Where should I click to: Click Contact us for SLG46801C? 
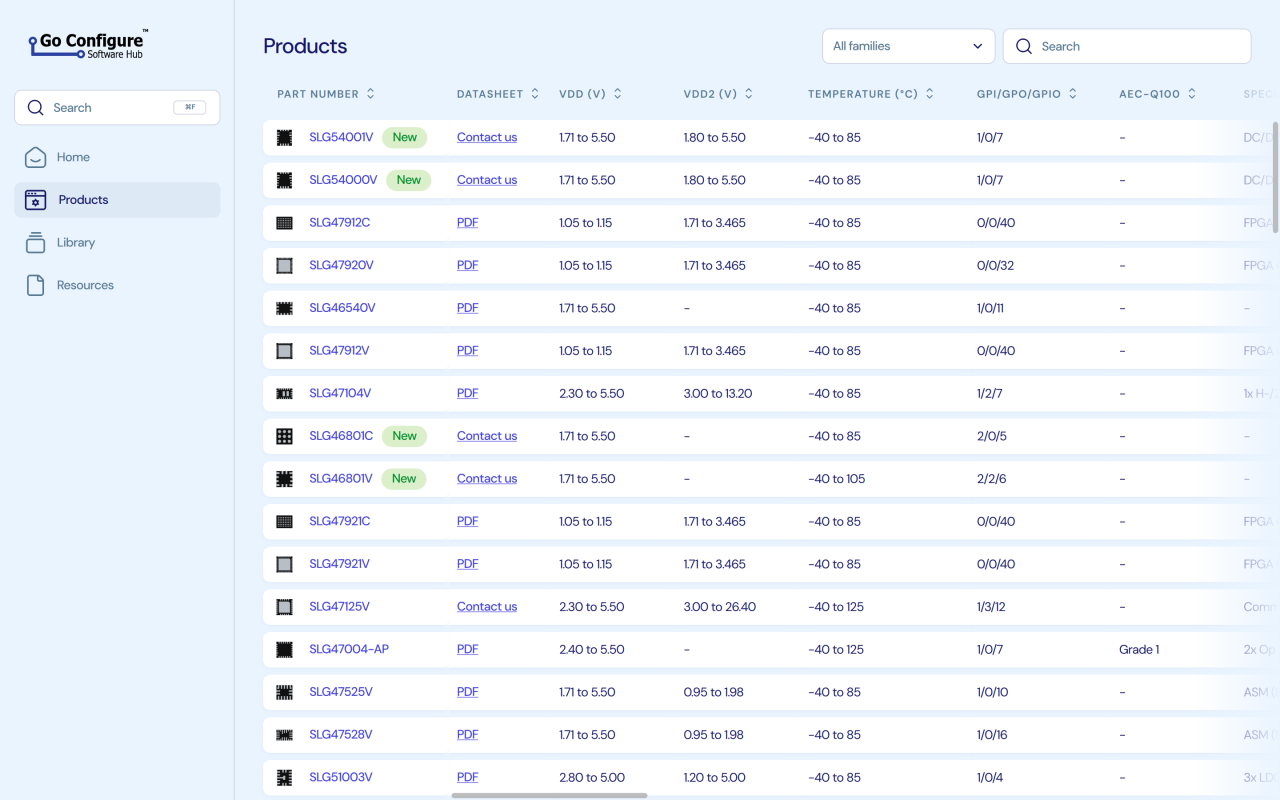pos(487,436)
